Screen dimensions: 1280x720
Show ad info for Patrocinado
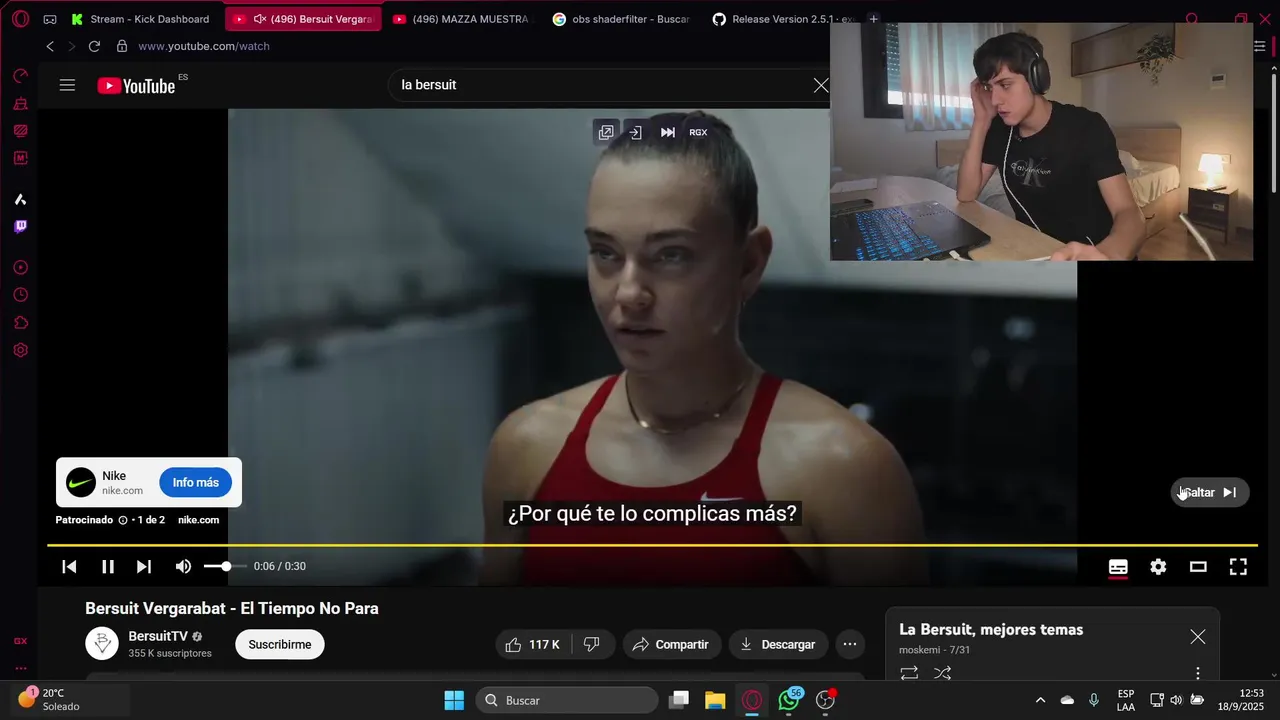122,520
